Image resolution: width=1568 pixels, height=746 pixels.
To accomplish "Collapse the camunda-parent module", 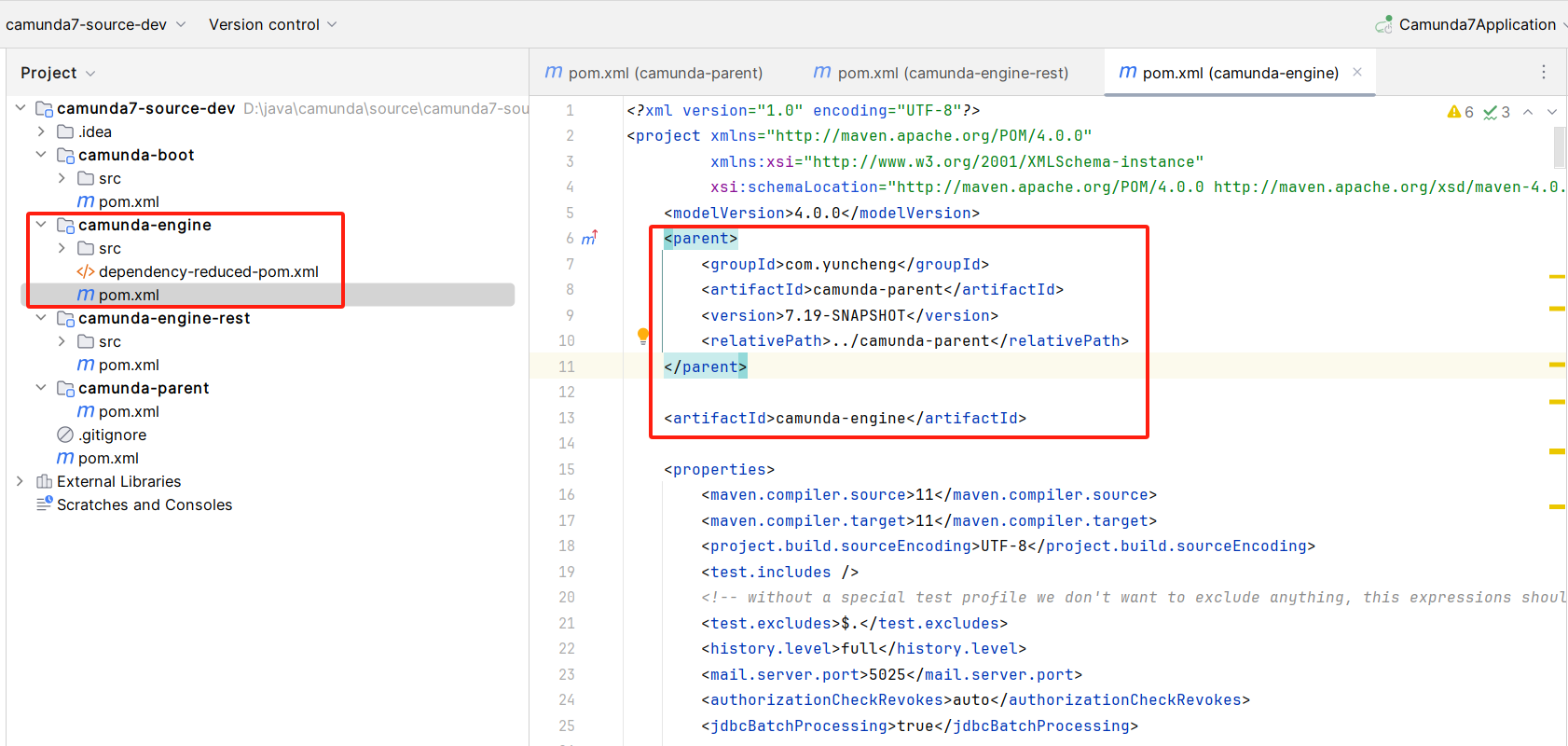I will coord(41,388).
